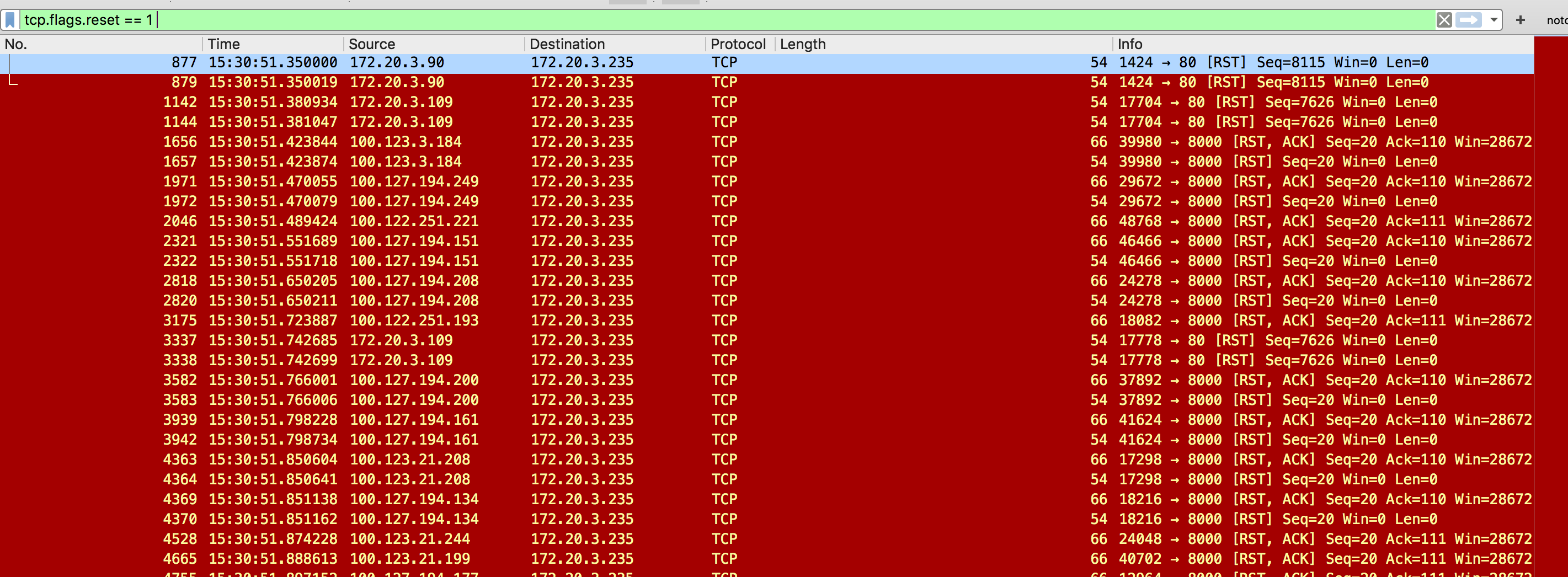Sort by the Source column header
Screen dimensions: 1568x577
coord(434,44)
